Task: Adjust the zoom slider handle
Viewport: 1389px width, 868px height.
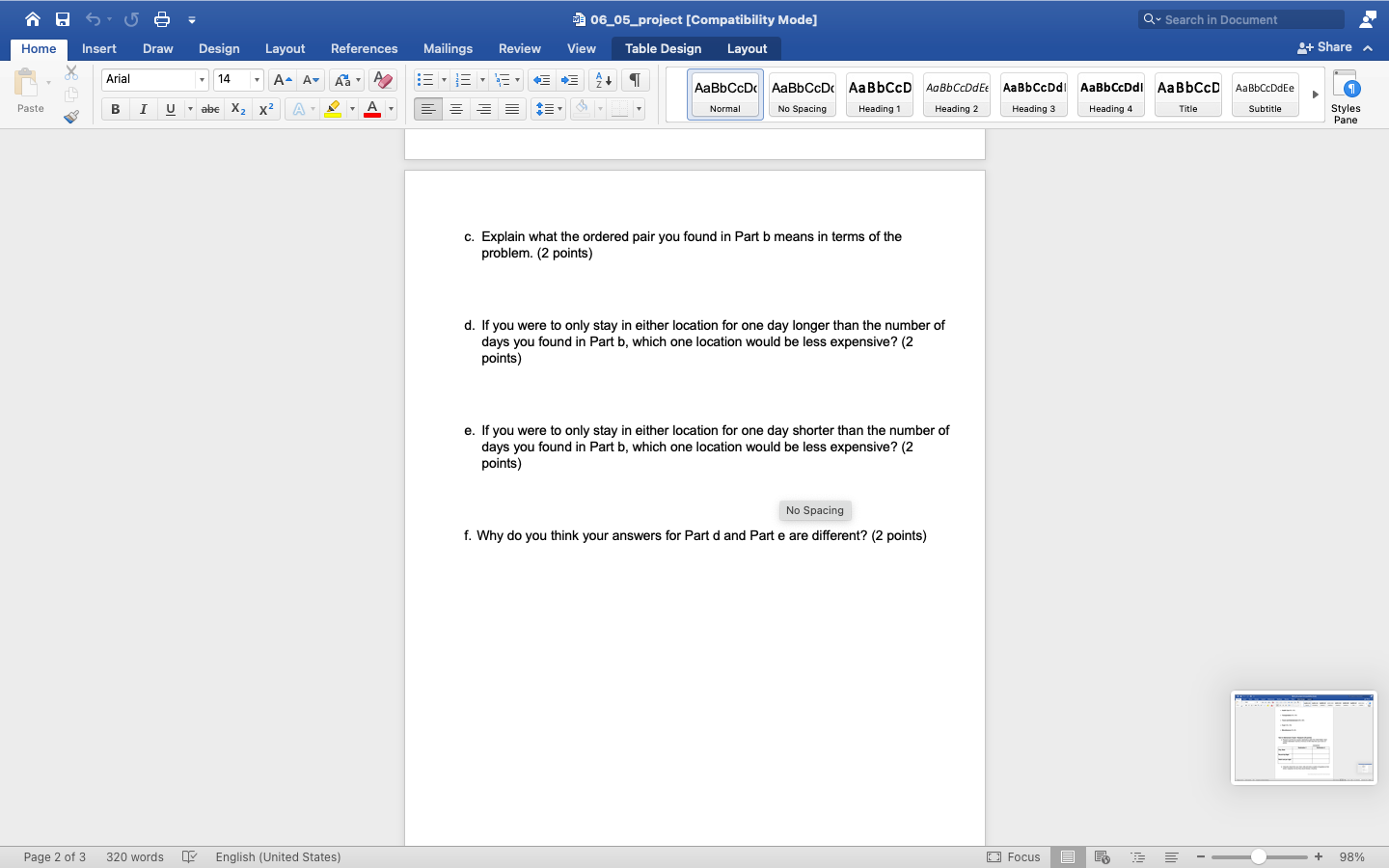Action: 1259,856
